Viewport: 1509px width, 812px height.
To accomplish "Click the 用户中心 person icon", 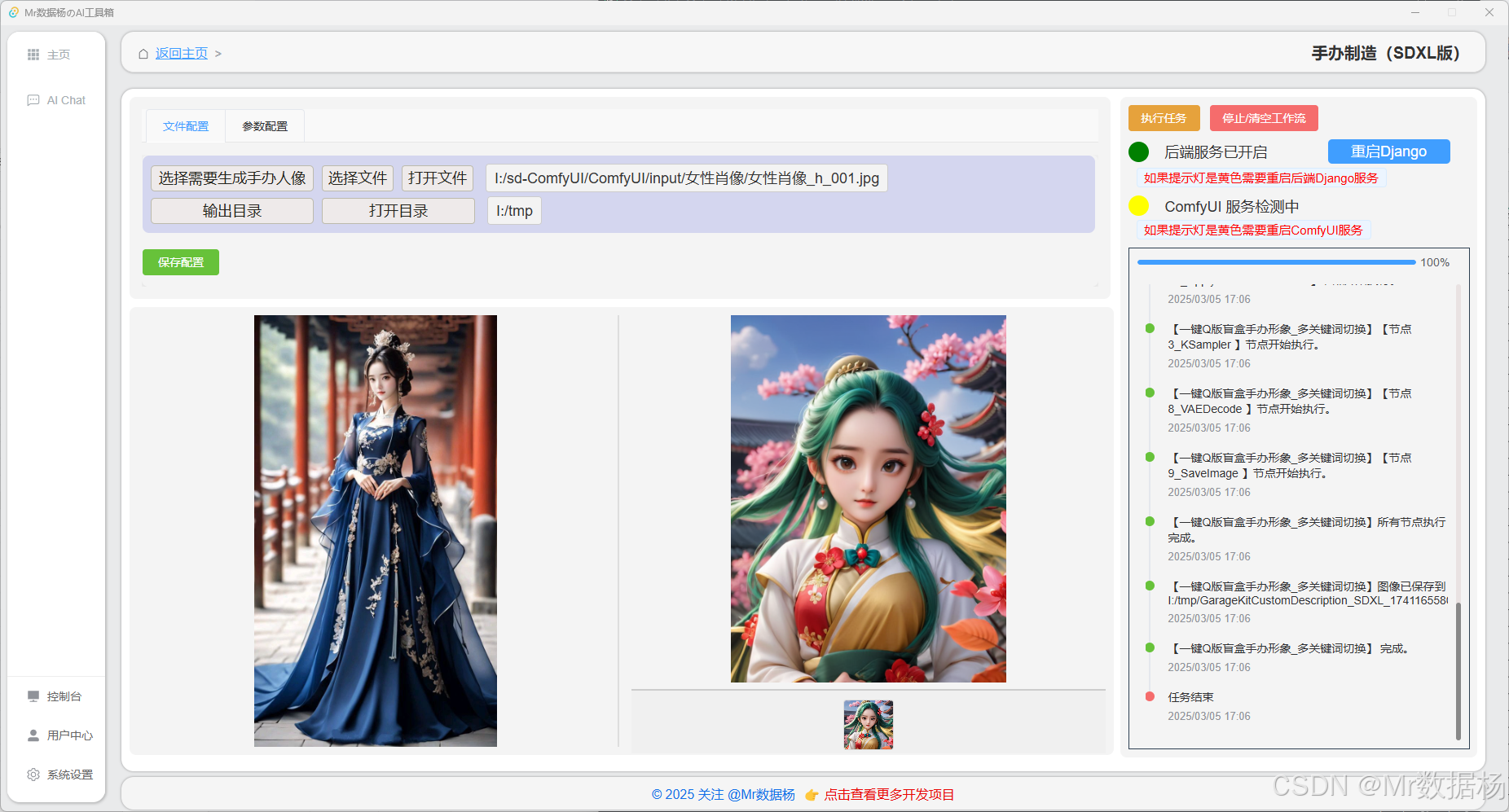I will [x=33, y=735].
